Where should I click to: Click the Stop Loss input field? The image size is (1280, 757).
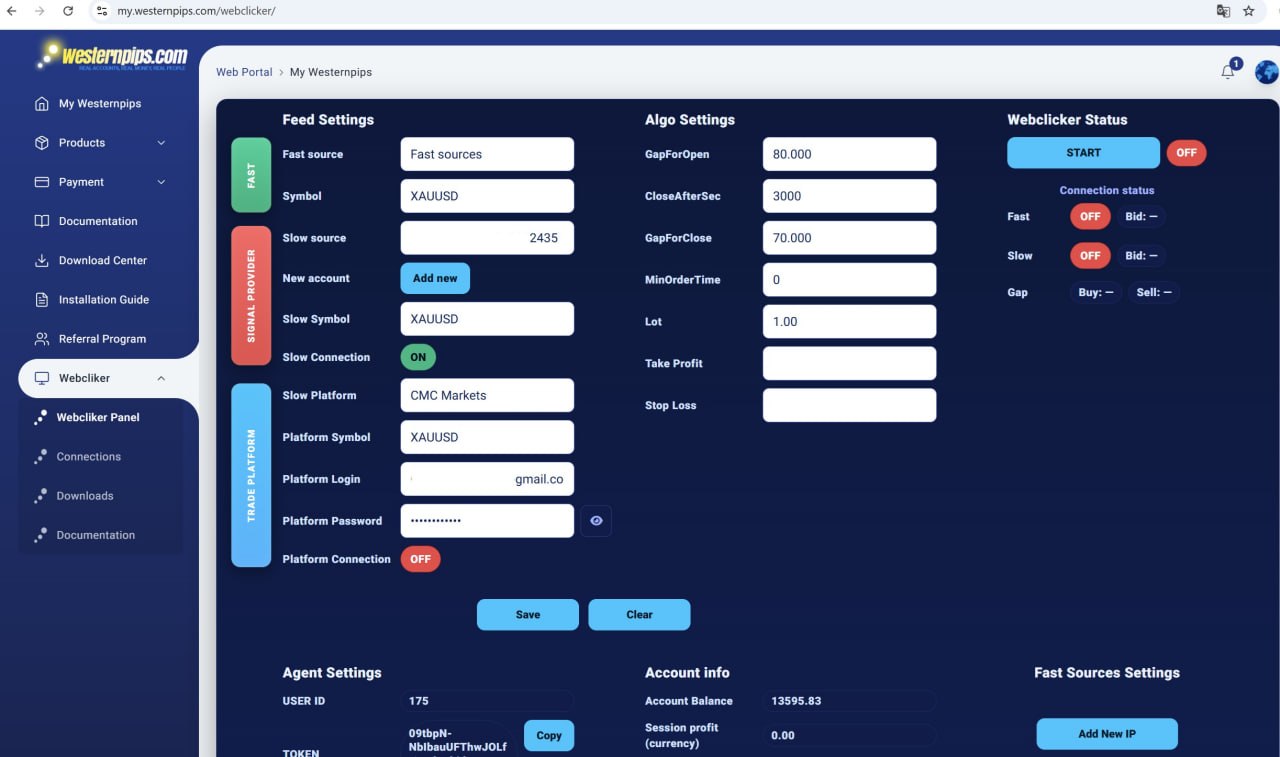849,405
